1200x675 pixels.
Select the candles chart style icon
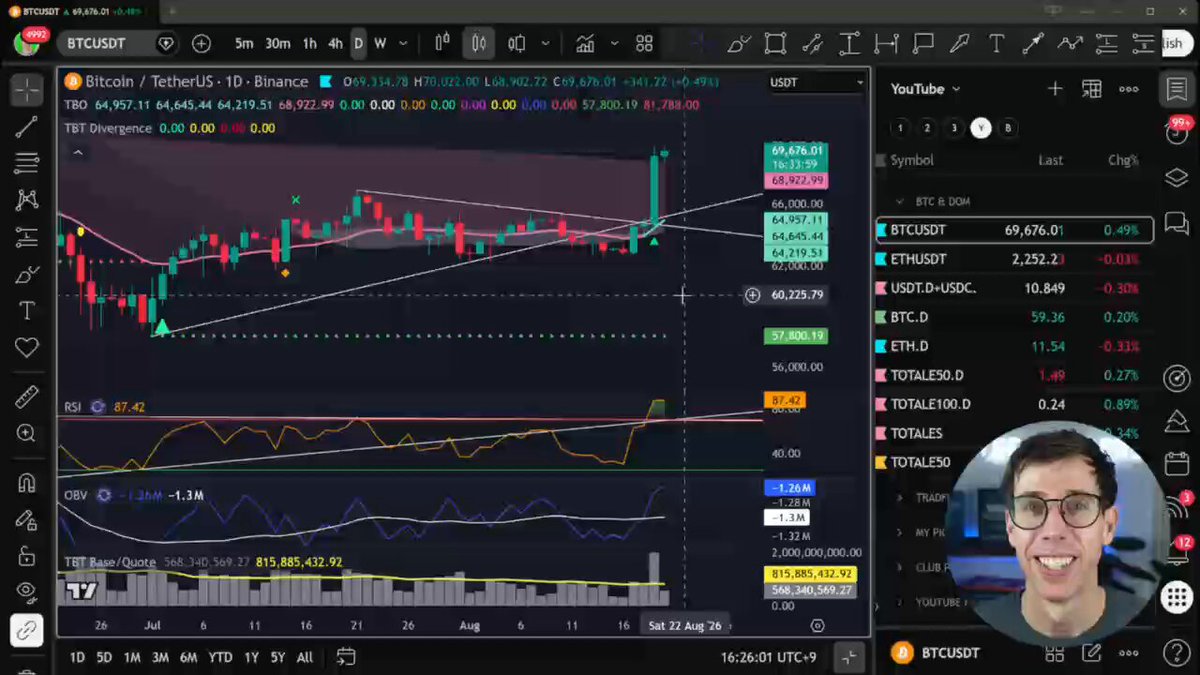coord(478,44)
